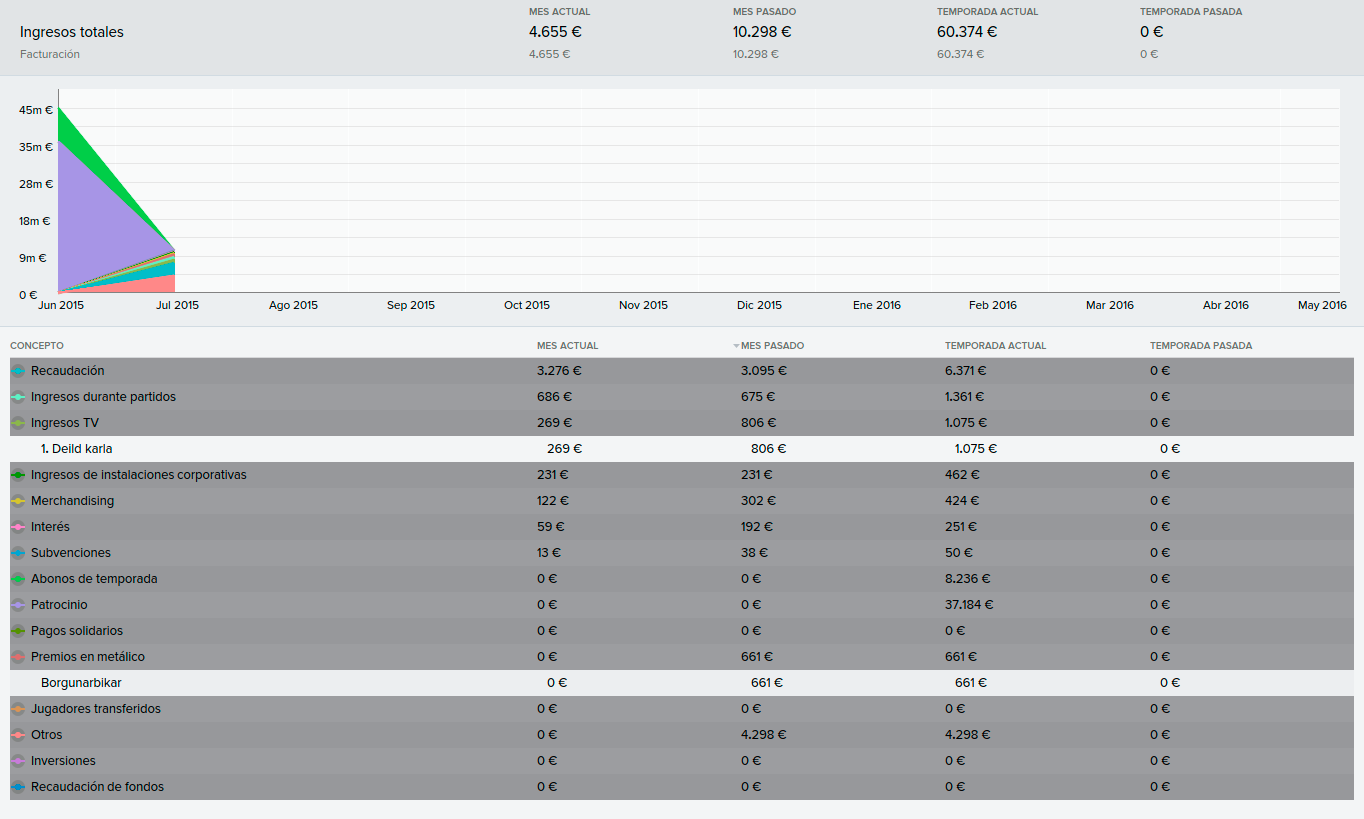Viewport: 1364px width, 819px height.
Task: Collapse the Premios en metálico row
Action: click(682, 657)
